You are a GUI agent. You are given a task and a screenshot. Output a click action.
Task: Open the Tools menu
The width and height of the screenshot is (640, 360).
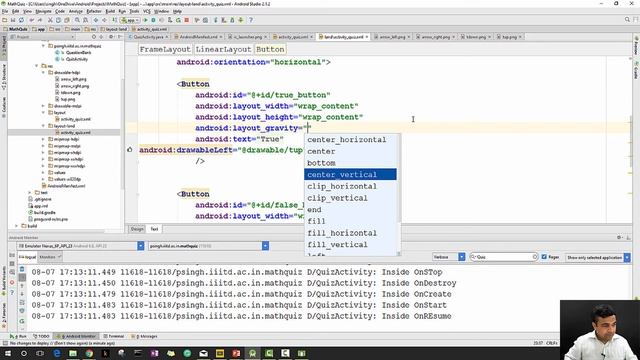(x=134, y=11)
